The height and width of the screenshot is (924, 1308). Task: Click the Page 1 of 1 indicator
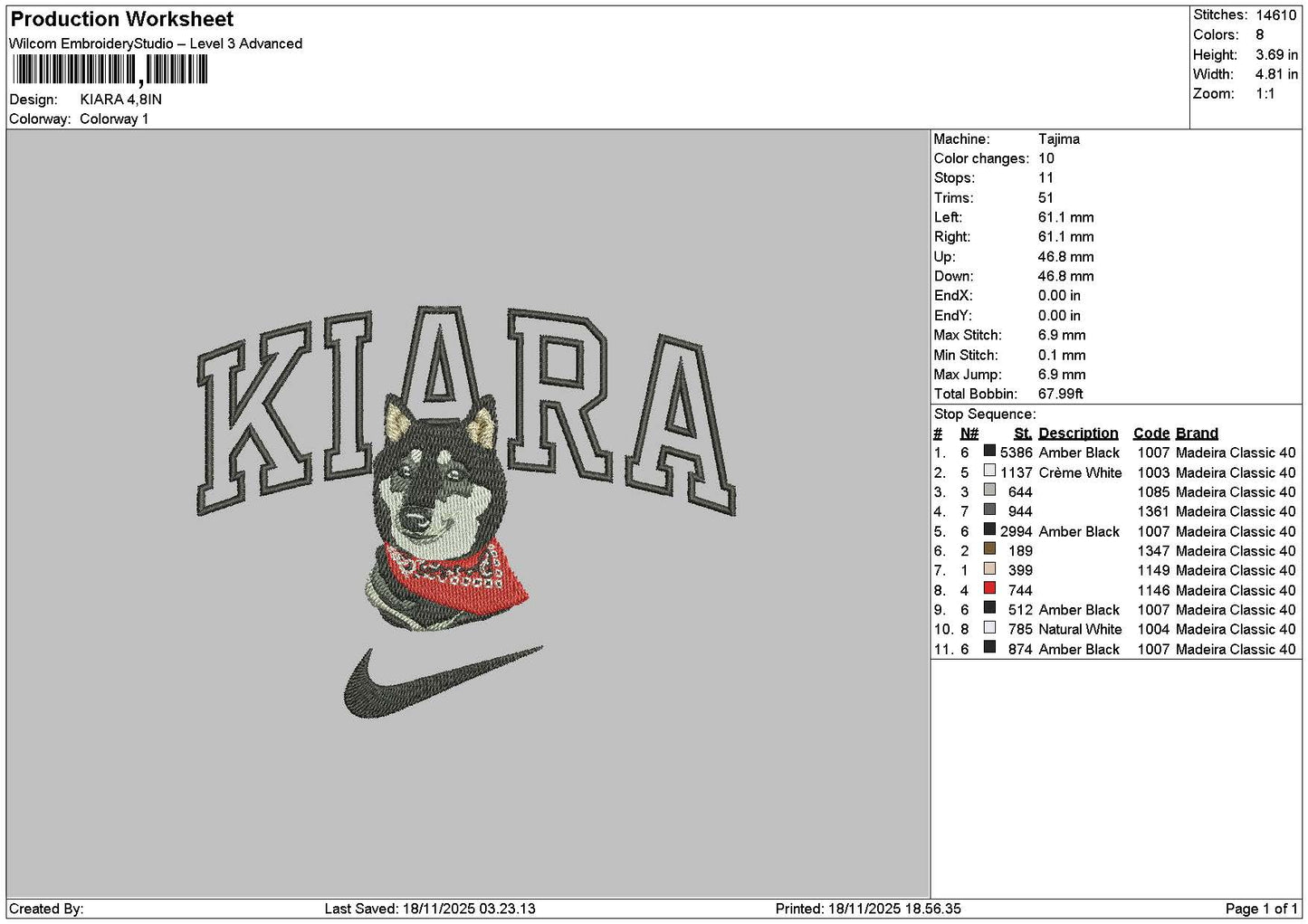tap(1262, 909)
